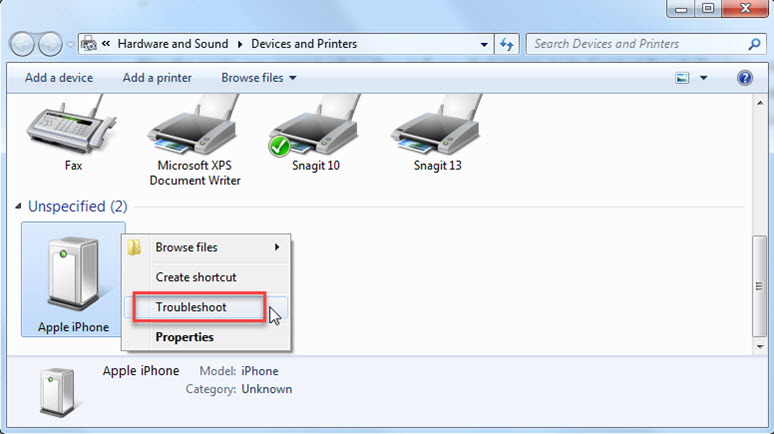This screenshot has width=774, height=434.
Task: Select the Snagit 13 printer icon
Action: pos(436,124)
